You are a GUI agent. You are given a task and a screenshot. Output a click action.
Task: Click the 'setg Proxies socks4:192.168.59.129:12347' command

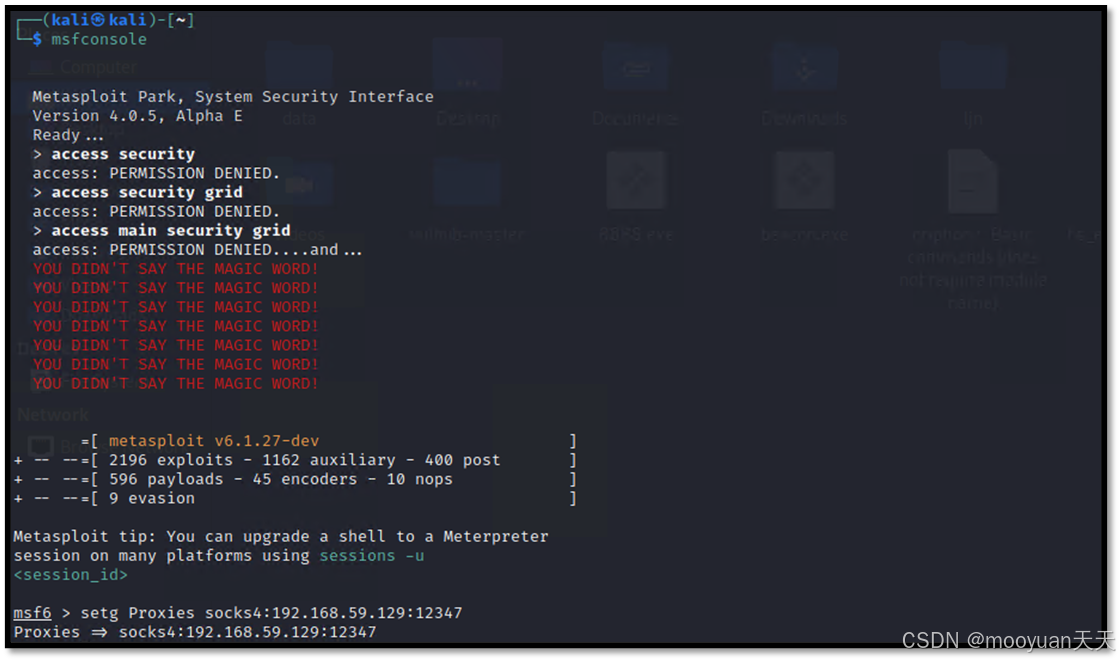coord(271,613)
